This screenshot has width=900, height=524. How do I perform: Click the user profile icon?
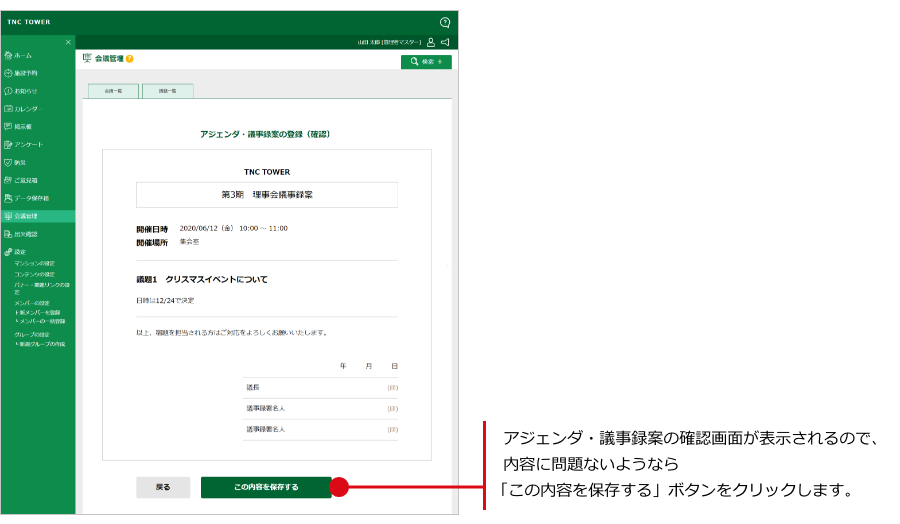(430, 42)
